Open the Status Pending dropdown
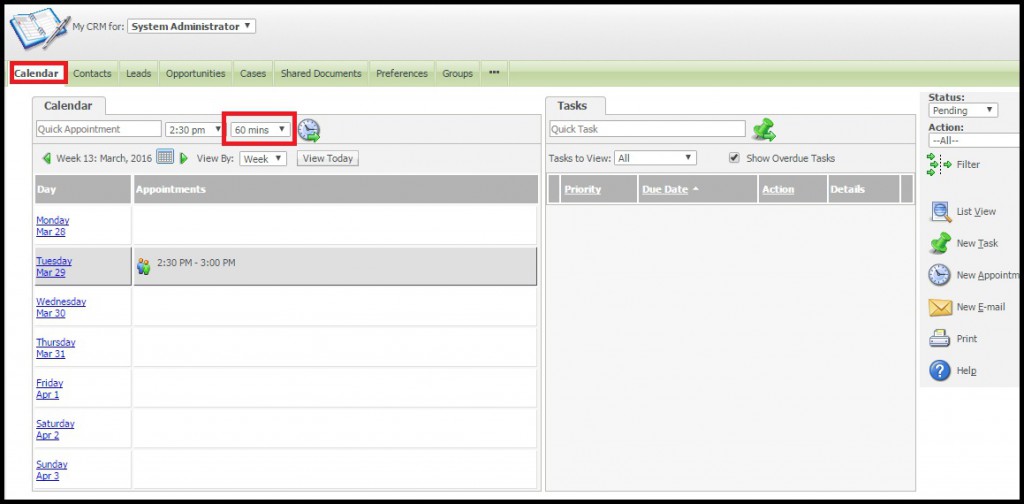 pyautogui.click(x=963, y=111)
